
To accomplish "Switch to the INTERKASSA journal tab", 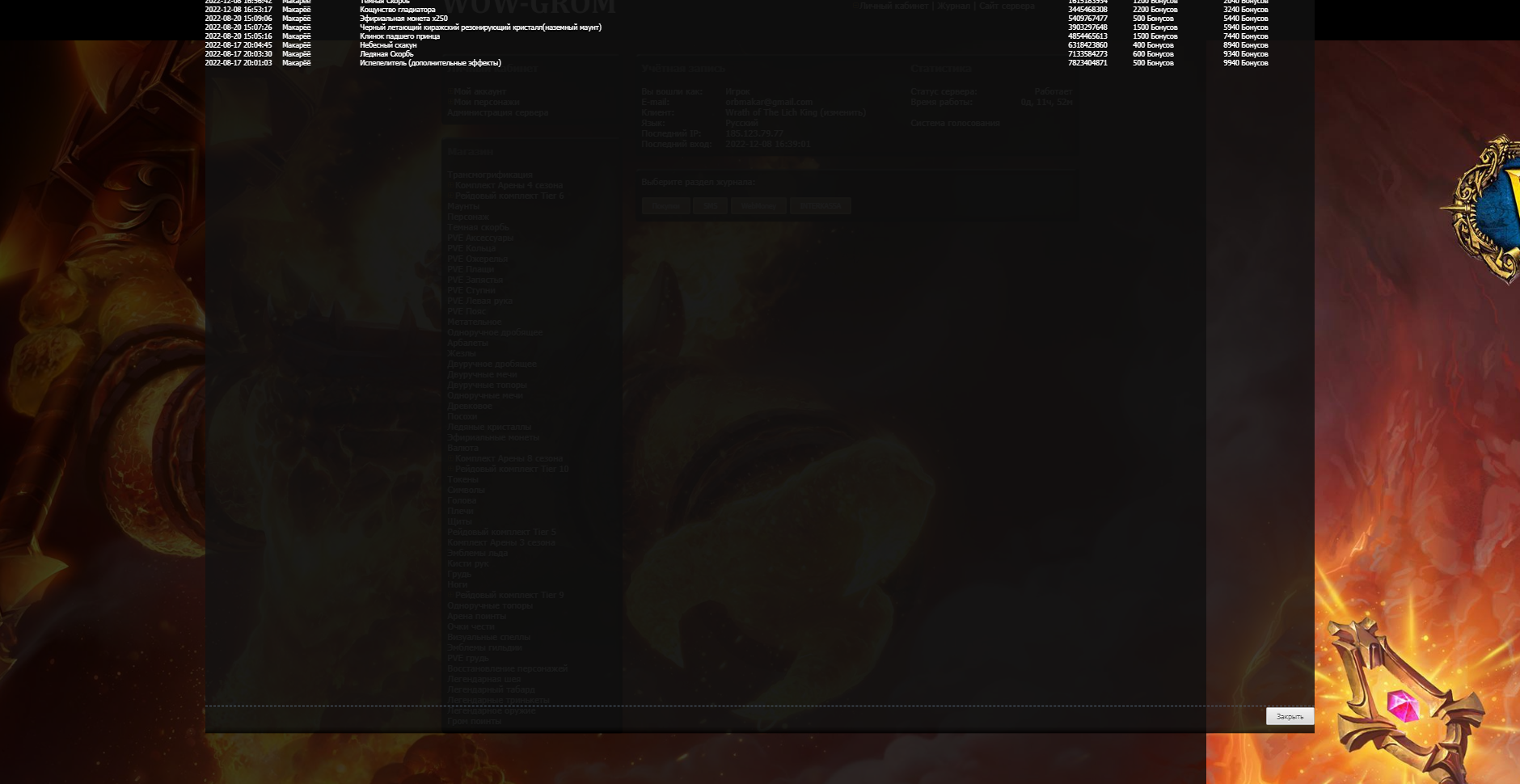I will point(820,206).
